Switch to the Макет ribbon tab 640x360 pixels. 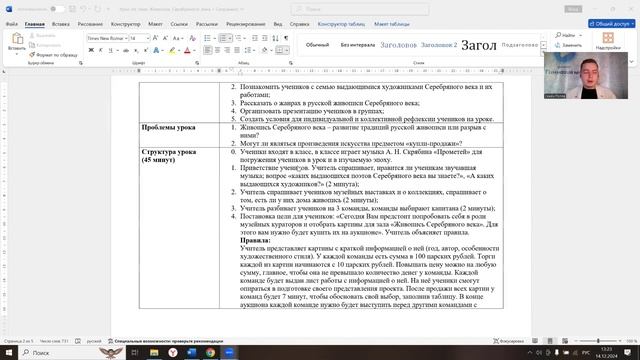tap(155, 24)
